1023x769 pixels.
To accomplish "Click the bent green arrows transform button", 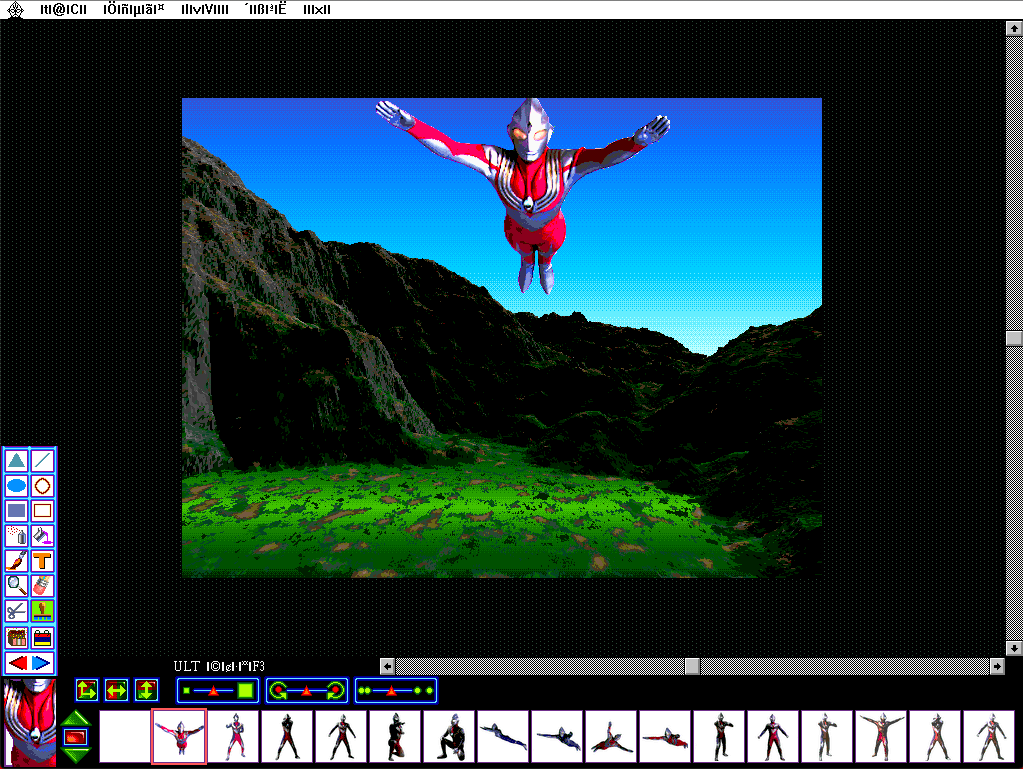I will (x=87, y=690).
